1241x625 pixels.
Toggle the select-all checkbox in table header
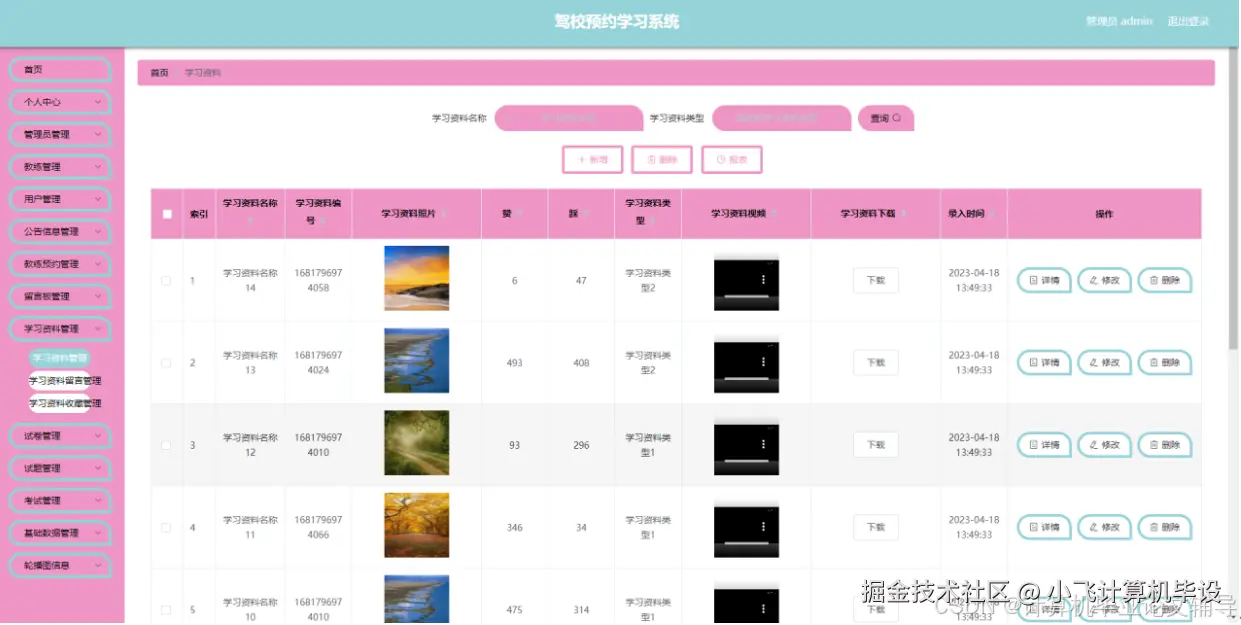click(167, 214)
